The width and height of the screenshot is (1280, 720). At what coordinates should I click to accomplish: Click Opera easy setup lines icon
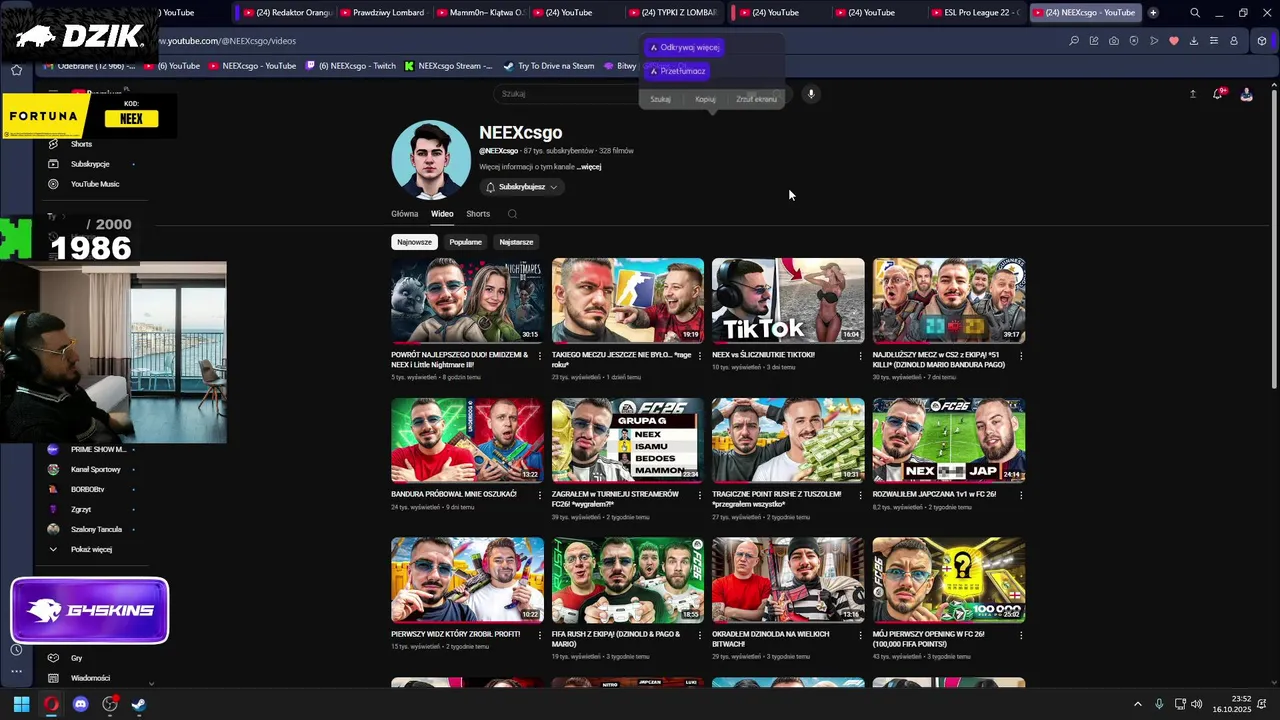point(1214,41)
